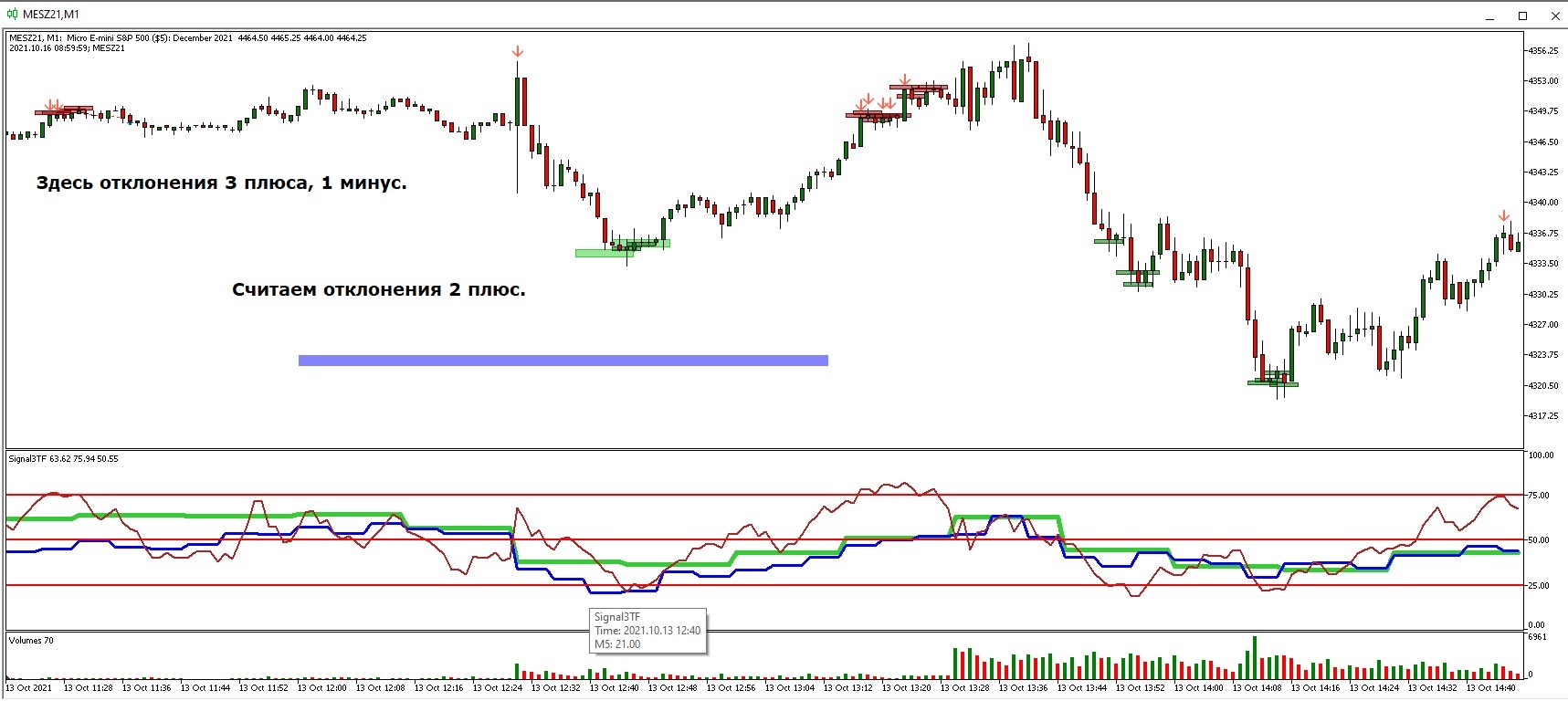Viewport: 1568px width, 701px height.
Task: Click the '13 Oct 13:12' time axis label
Action: tap(848, 688)
